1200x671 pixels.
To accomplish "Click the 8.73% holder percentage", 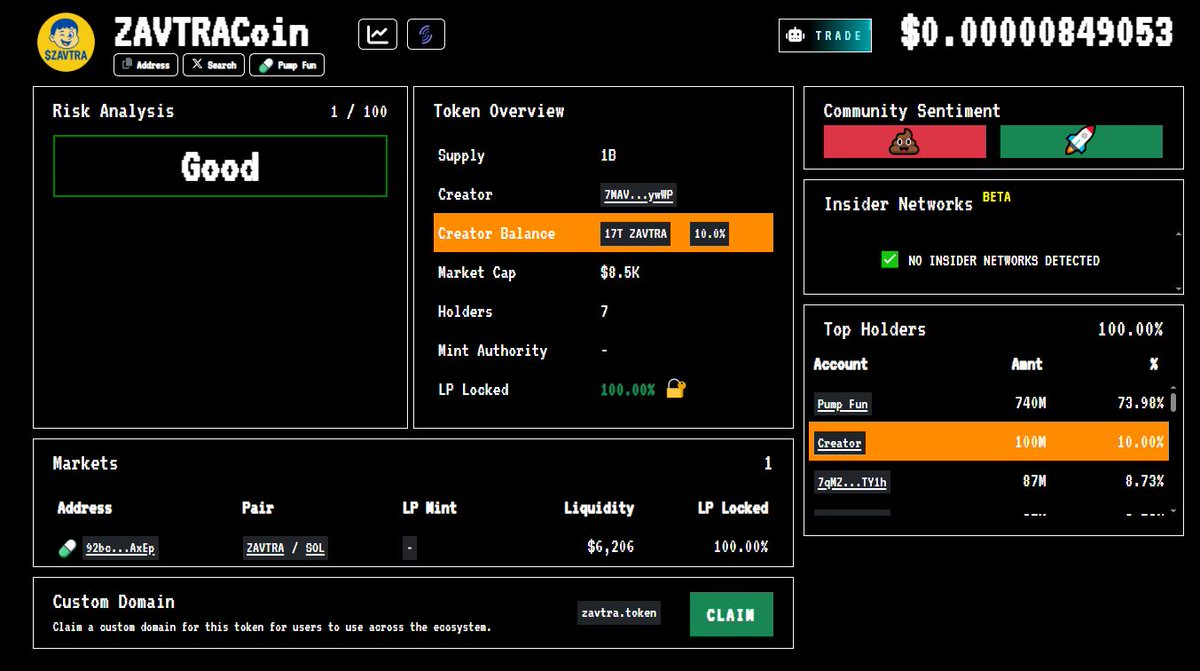I will (x=1144, y=482).
